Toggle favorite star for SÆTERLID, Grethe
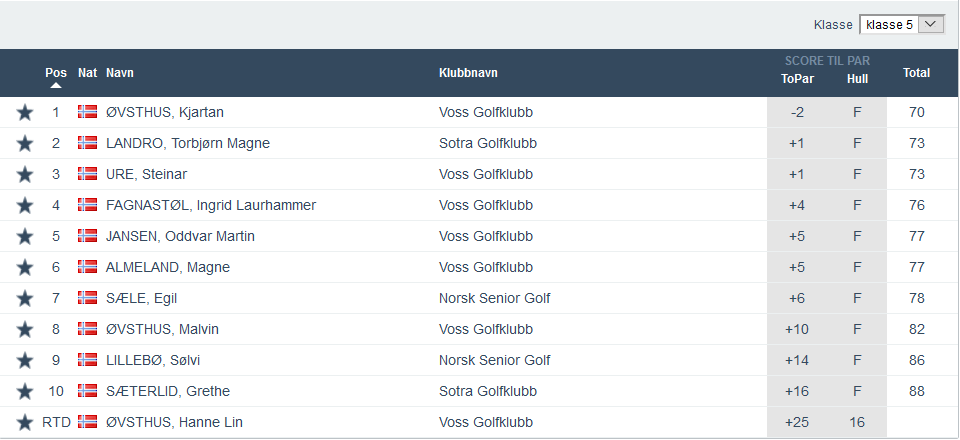This screenshot has width=960, height=440. click(x=25, y=391)
